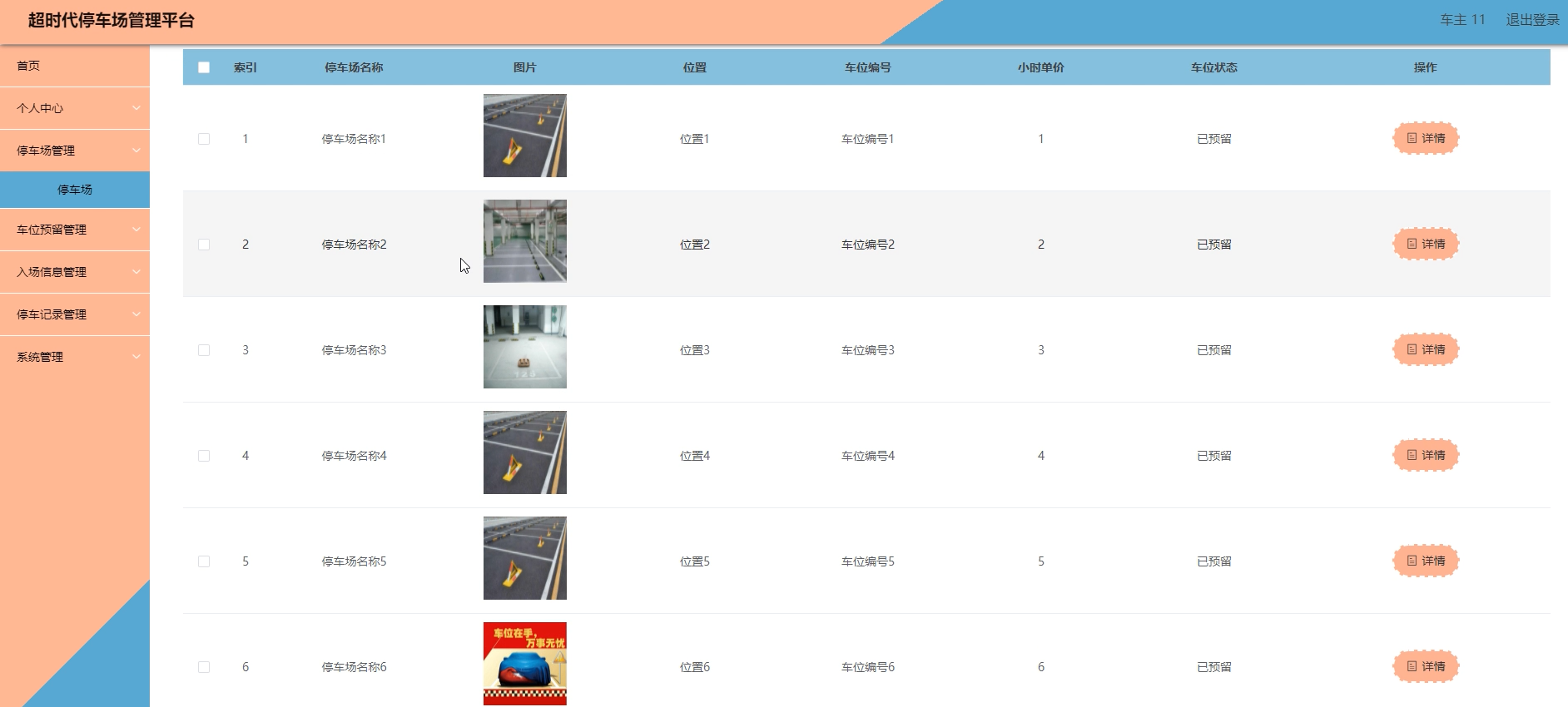Open the parking image of 停车场名称5
1568x707 pixels.
(x=525, y=558)
